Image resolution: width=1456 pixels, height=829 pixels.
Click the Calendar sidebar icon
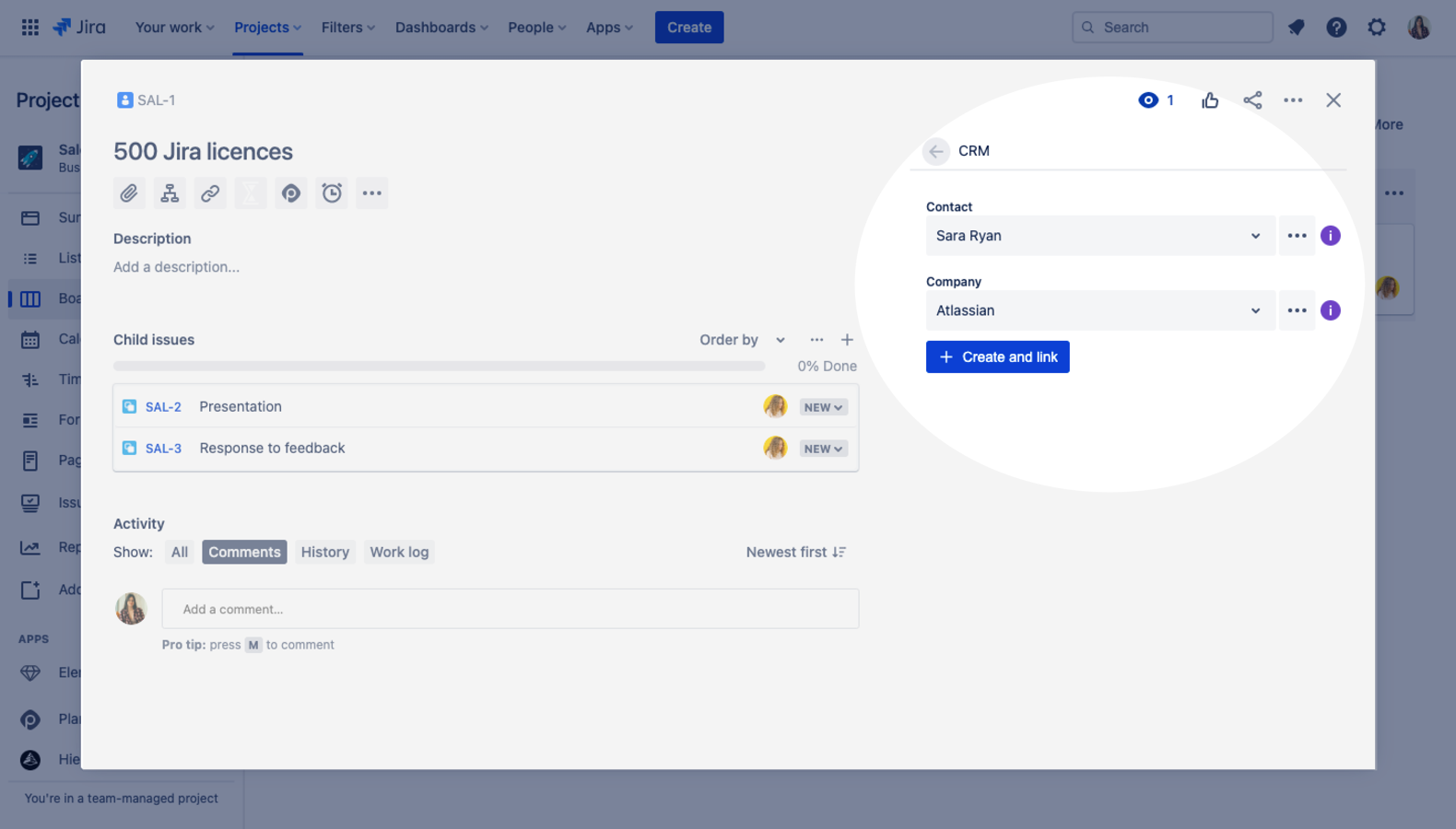(x=30, y=339)
